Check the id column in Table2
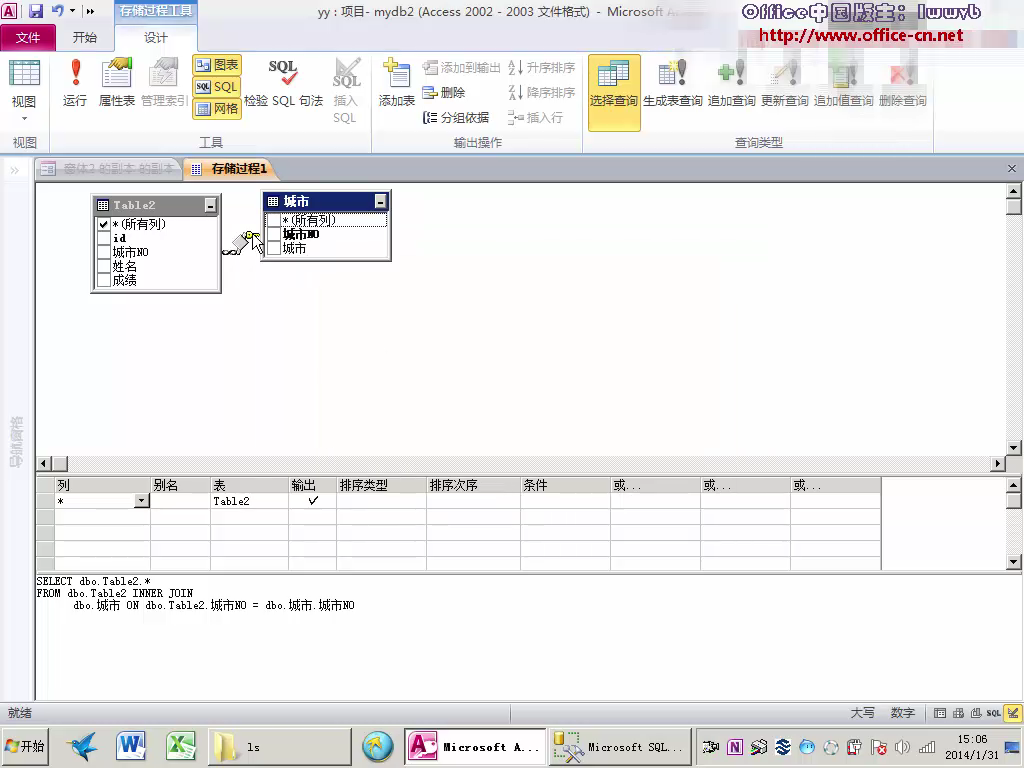This screenshot has width=1024, height=768. 103,238
